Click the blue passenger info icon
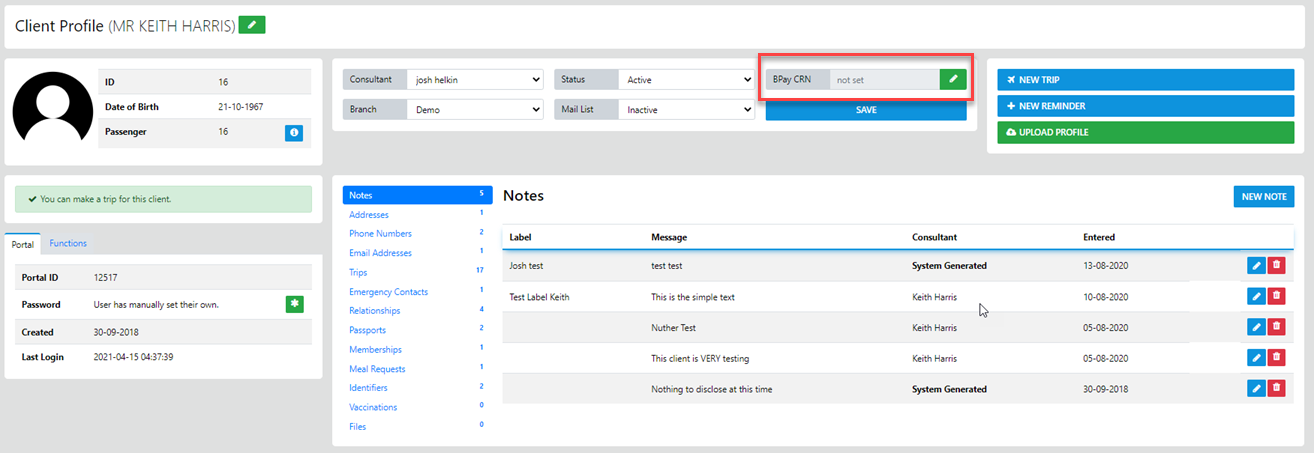The image size is (1314, 453). tap(293, 132)
